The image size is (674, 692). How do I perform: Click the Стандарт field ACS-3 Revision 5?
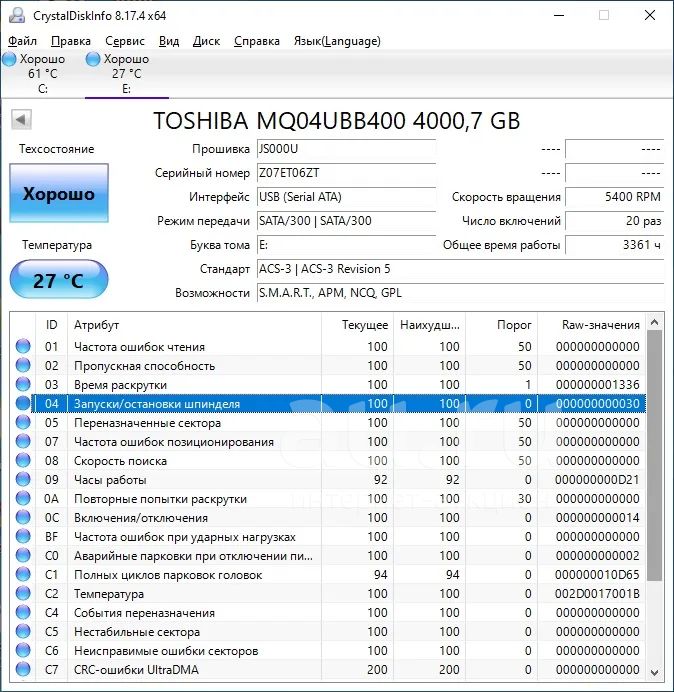click(460, 268)
